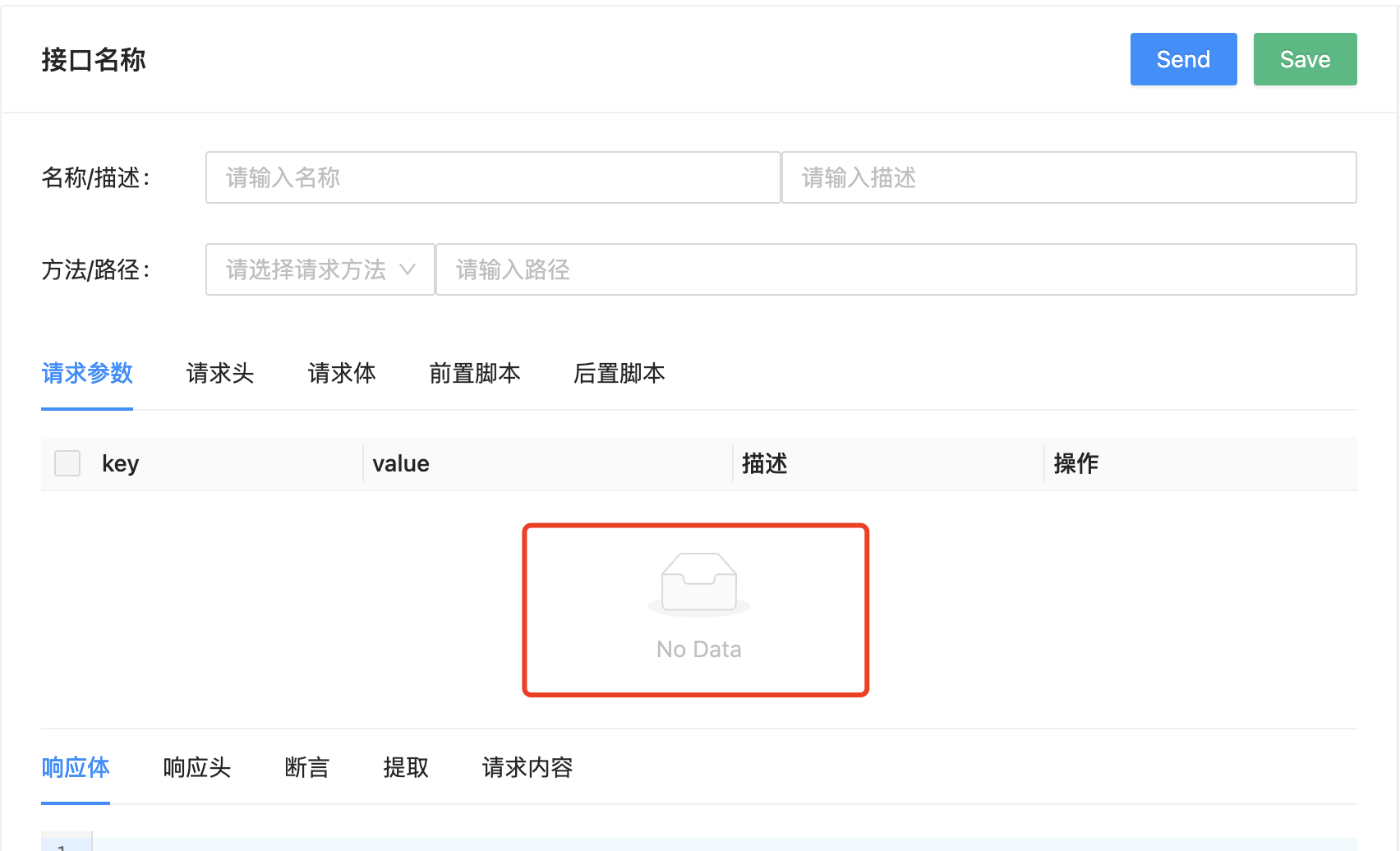This screenshot has width=1400, height=851.
Task: Show the 请求内容 tab
Action: pos(527,768)
